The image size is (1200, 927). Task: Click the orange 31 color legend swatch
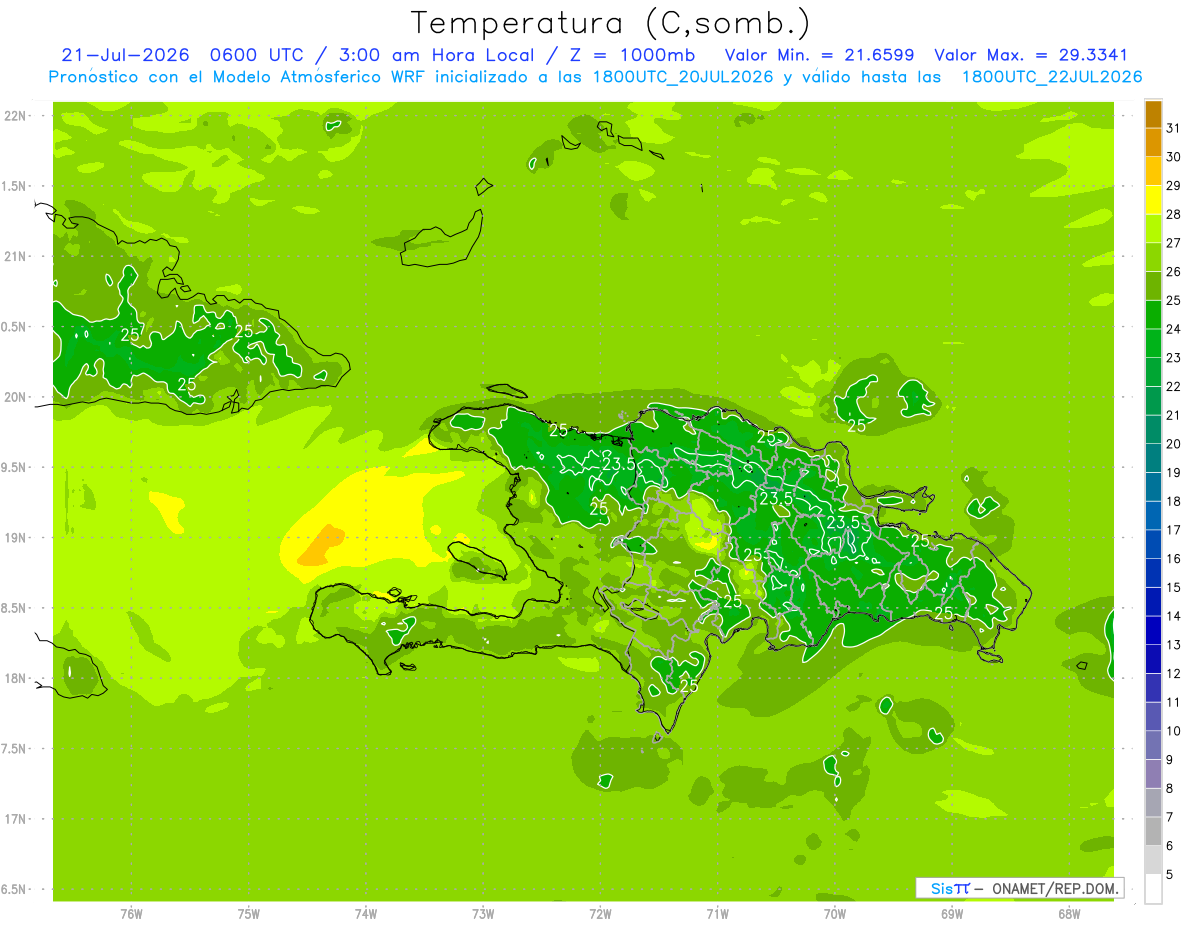[x=1153, y=114]
